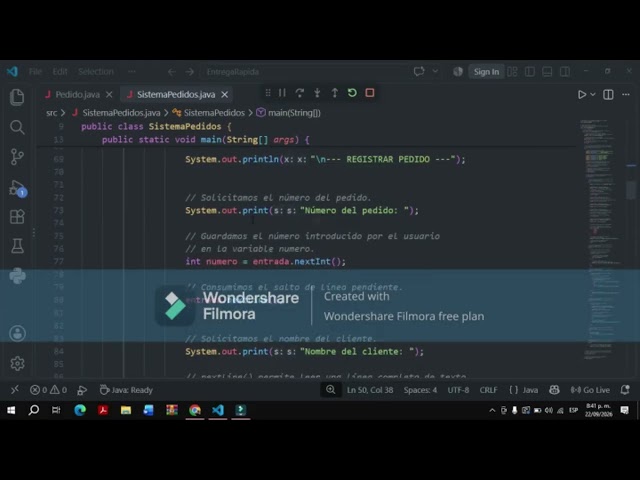
Task: Click the debug launch status icon
Action: [x=82, y=390]
